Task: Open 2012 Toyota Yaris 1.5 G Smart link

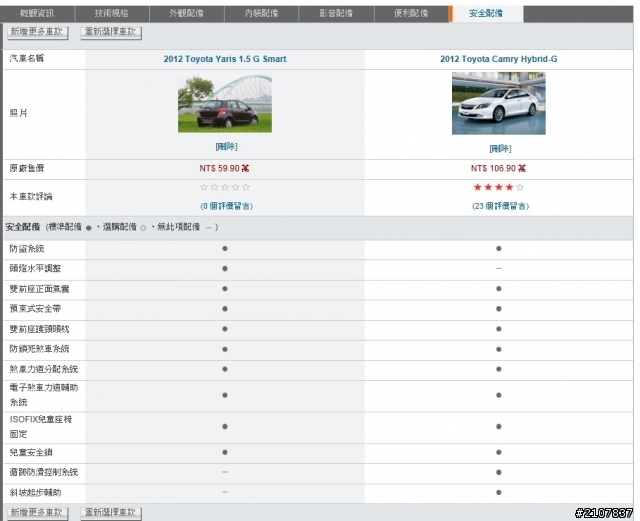Action: (x=225, y=59)
